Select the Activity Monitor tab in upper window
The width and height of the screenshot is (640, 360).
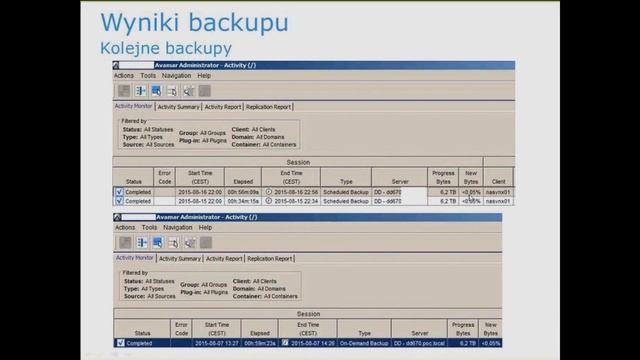click(x=133, y=106)
